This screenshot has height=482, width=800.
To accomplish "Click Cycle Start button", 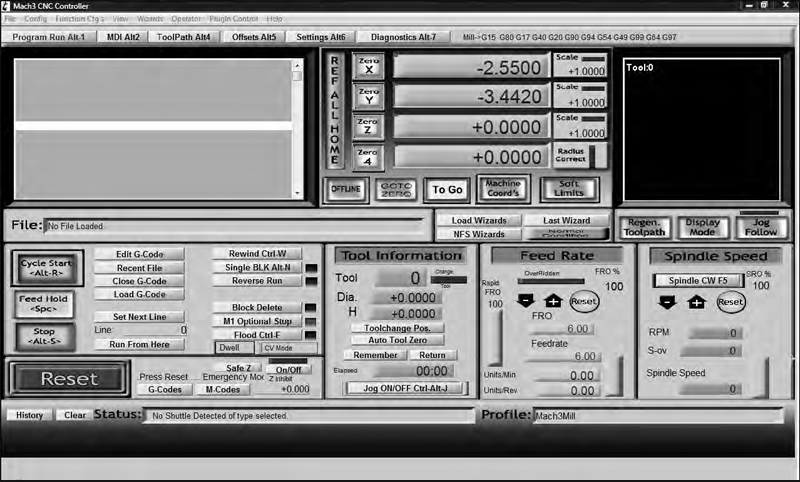I will coord(47,268).
